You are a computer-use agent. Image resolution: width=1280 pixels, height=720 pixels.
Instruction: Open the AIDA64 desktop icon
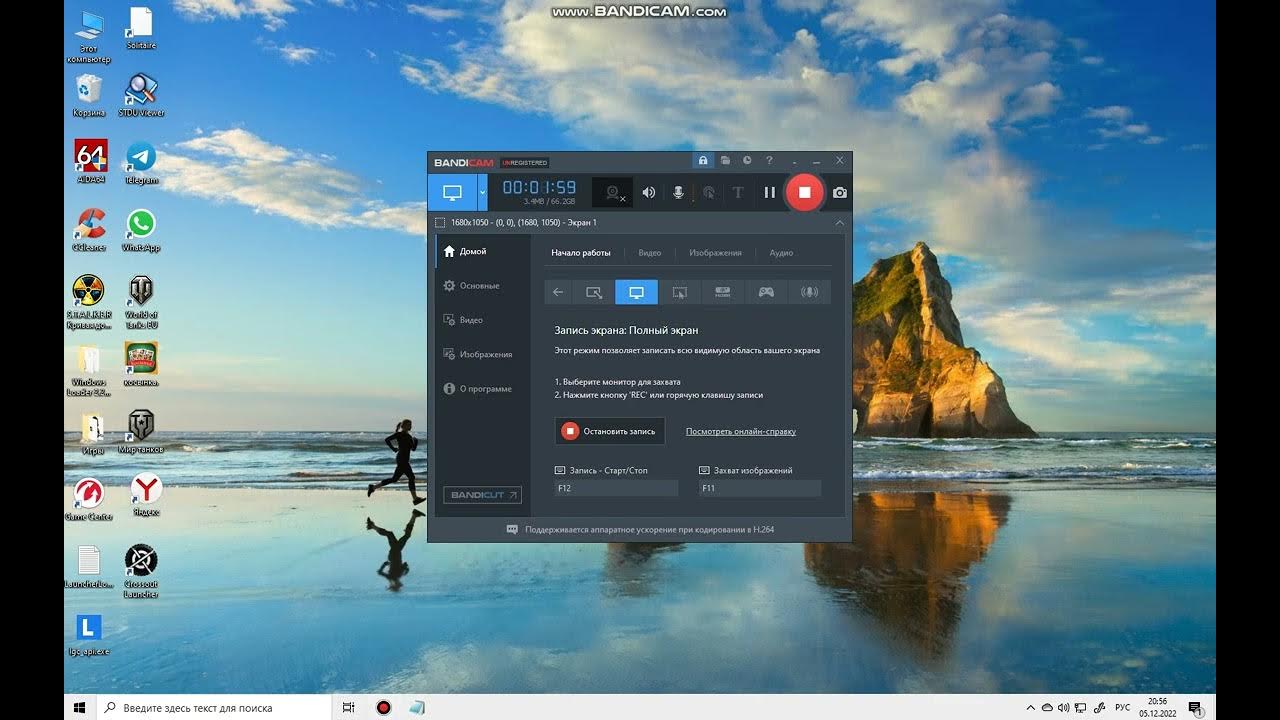(90, 163)
